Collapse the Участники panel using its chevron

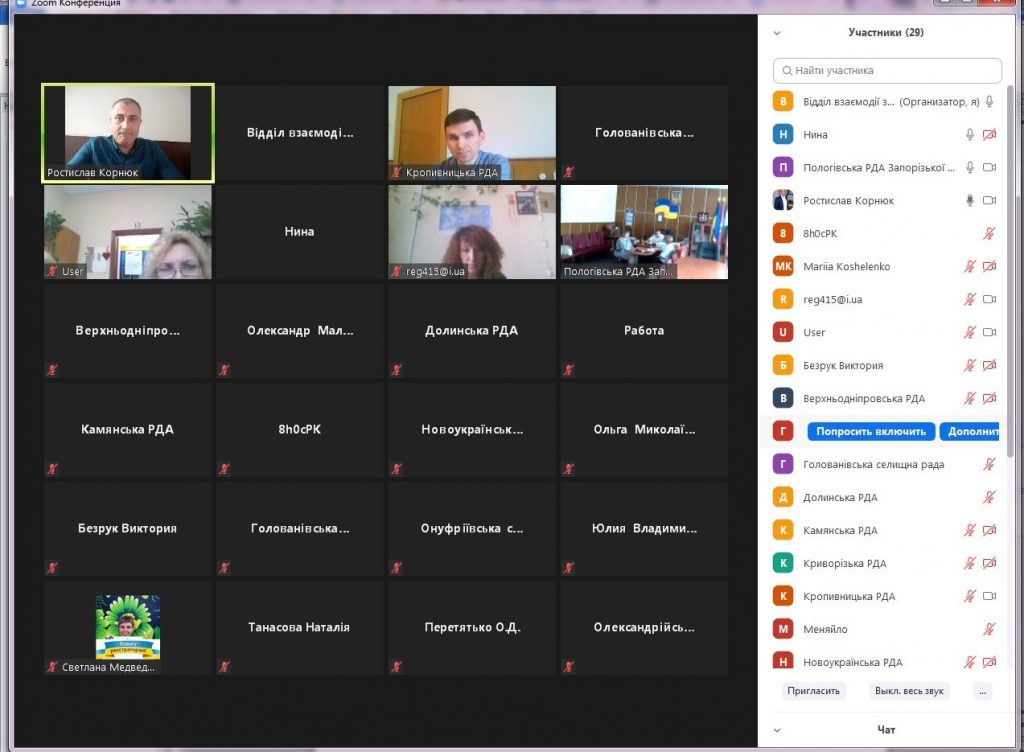[x=776, y=32]
